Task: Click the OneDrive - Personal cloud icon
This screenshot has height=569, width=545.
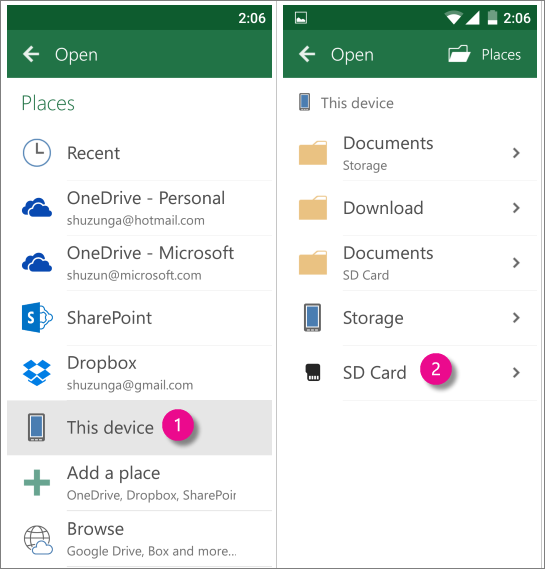Action: [x=37, y=208]
